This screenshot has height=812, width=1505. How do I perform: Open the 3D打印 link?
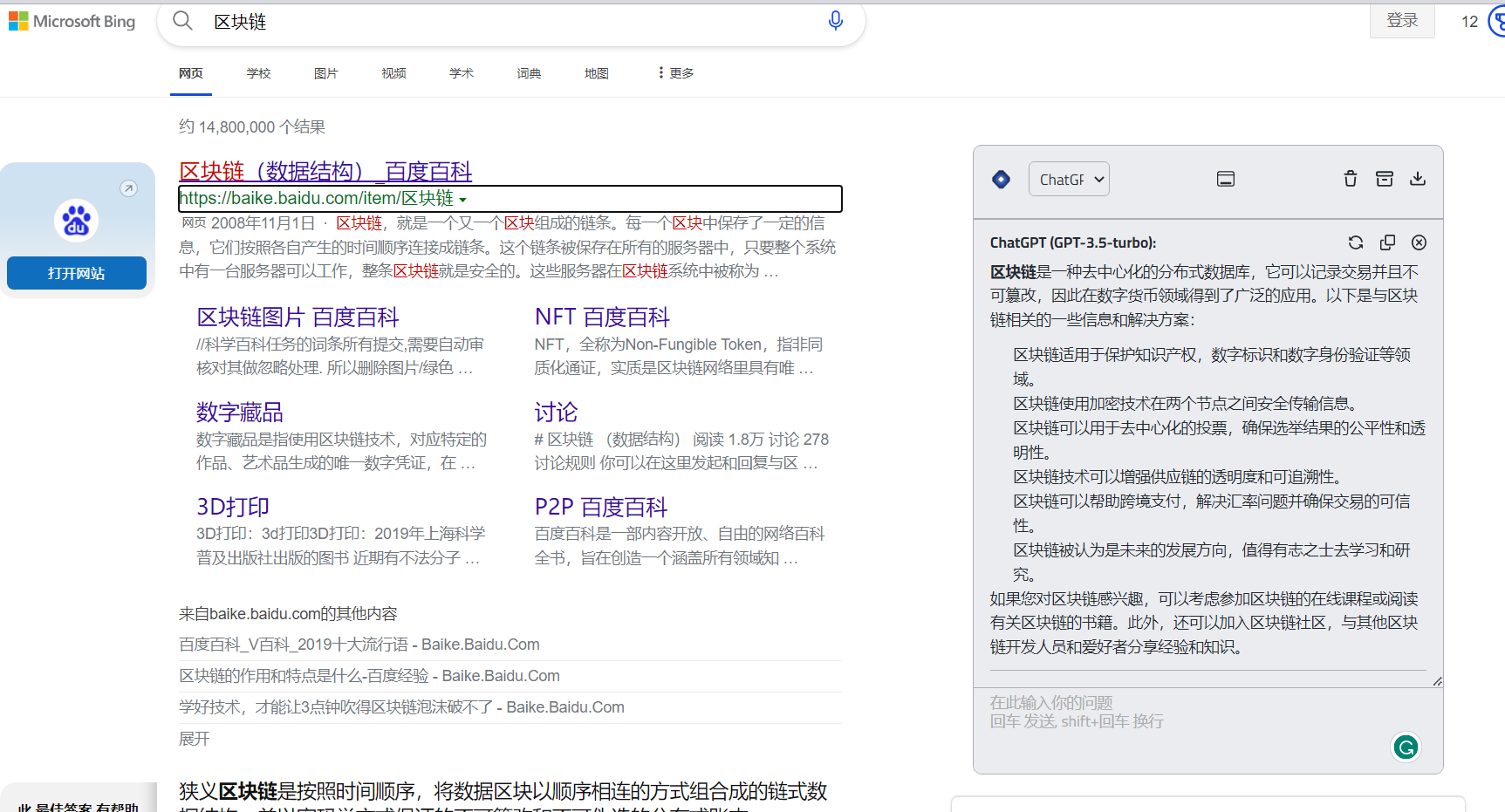pyautogui.click(x=233, y=506)
